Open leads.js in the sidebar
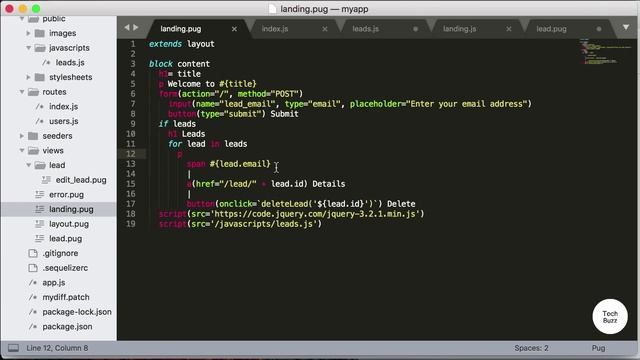640x360 pixels. click(70, 62)
